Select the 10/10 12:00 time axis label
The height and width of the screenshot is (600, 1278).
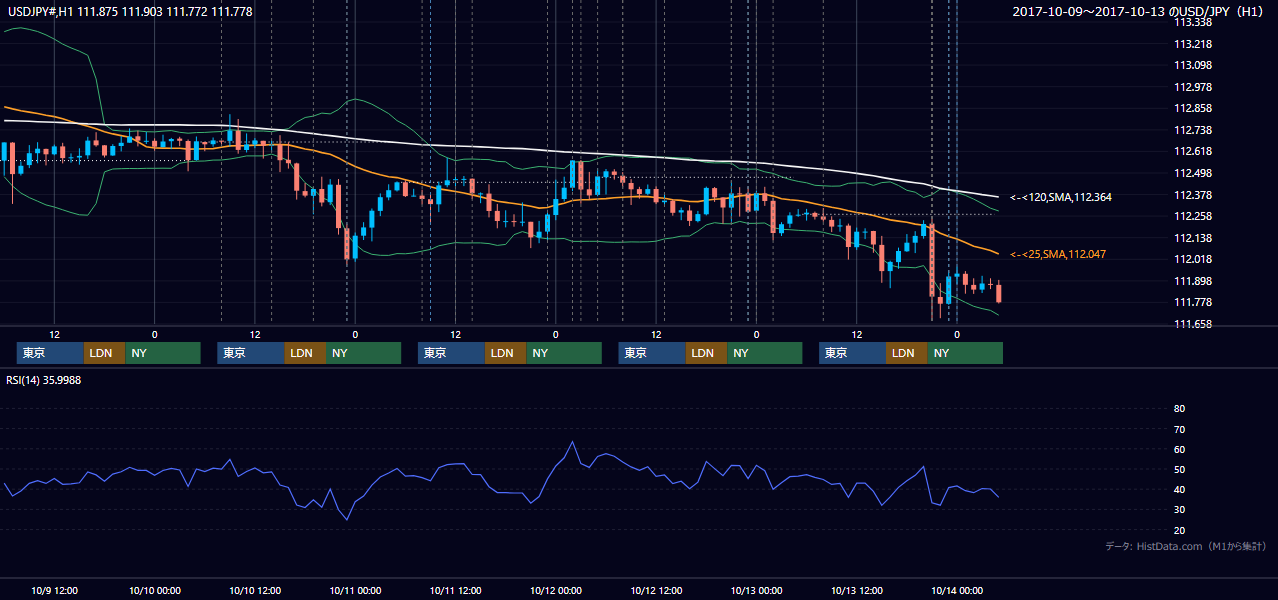[254, 590]
